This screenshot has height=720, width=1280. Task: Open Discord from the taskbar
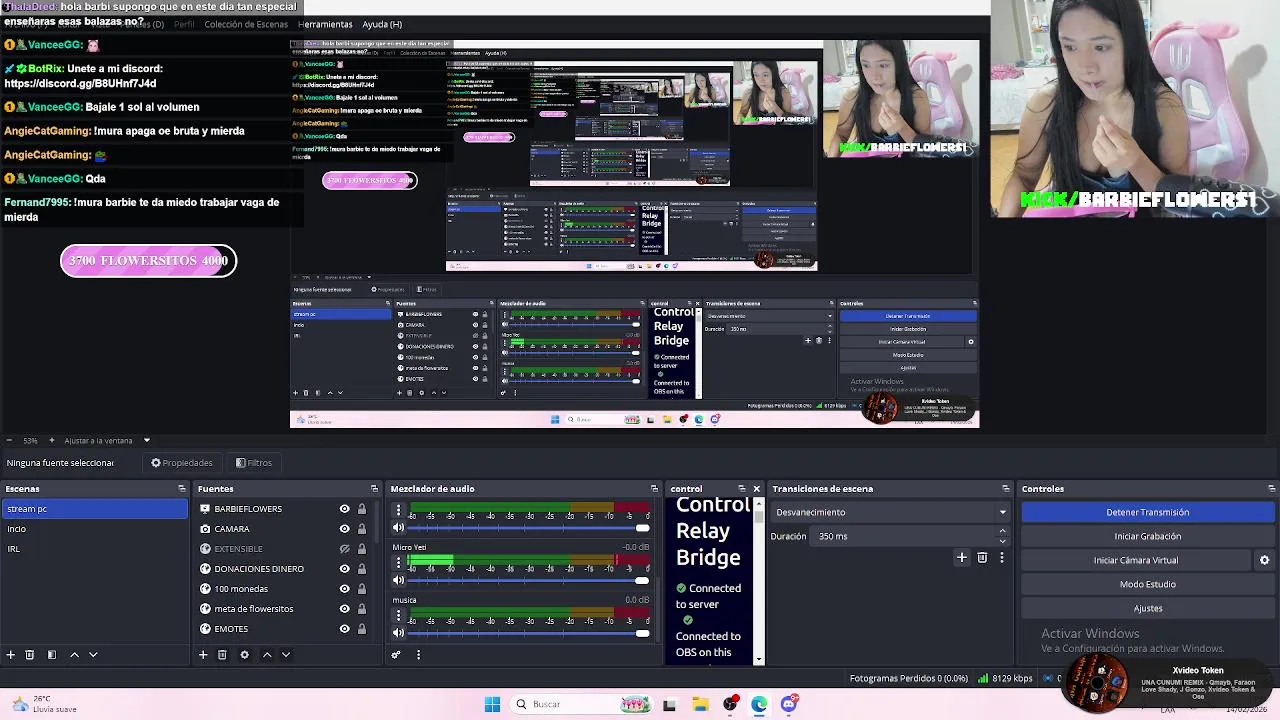click(x=789, y=704)
